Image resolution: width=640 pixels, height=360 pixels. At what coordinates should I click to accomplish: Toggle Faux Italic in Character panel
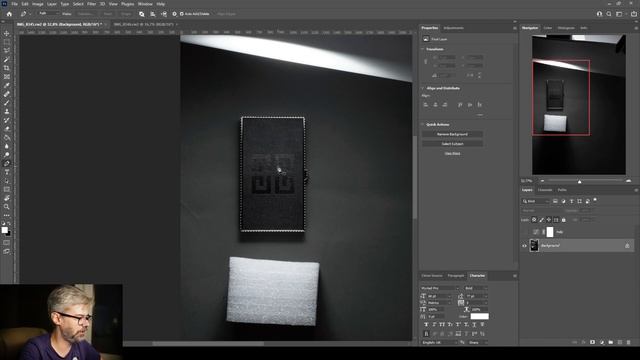point(434,324)
